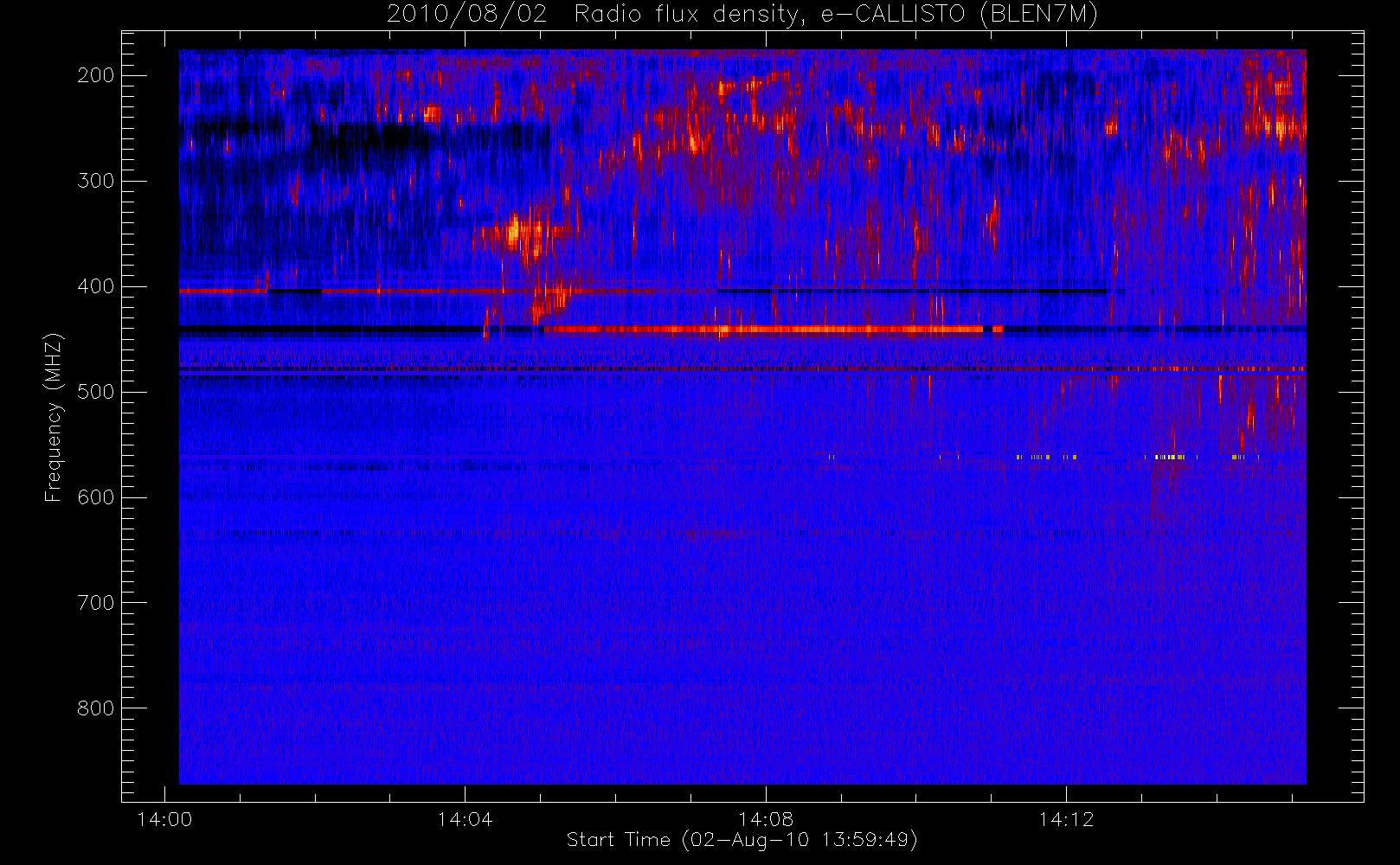1400x865 pixels.
Task: Click the 14:12 time tick label
Action: (x=1066, y=819)
